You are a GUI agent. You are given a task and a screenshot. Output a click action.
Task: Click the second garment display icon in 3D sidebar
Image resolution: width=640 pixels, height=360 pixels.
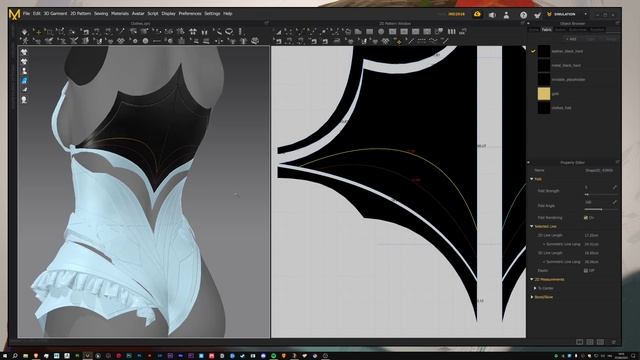click(x=24, y=62)
